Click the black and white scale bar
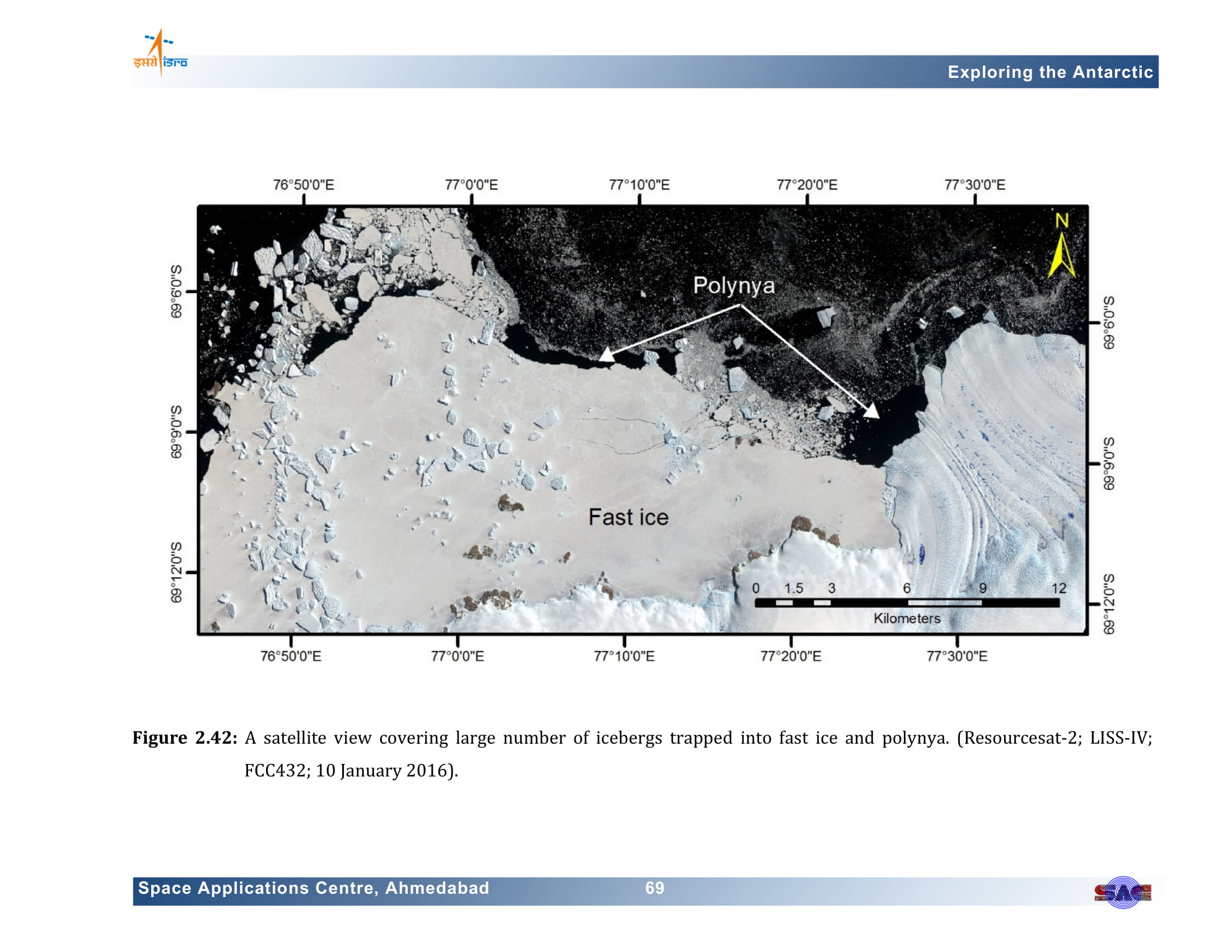Viewport: 1232px width, 952px height. pyautogui.click(x=907, y=603)
